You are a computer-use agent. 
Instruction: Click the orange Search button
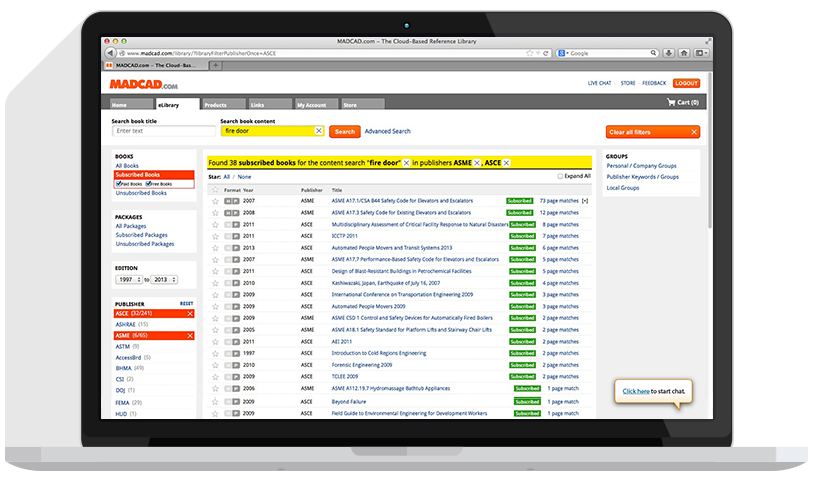[345, 132]
